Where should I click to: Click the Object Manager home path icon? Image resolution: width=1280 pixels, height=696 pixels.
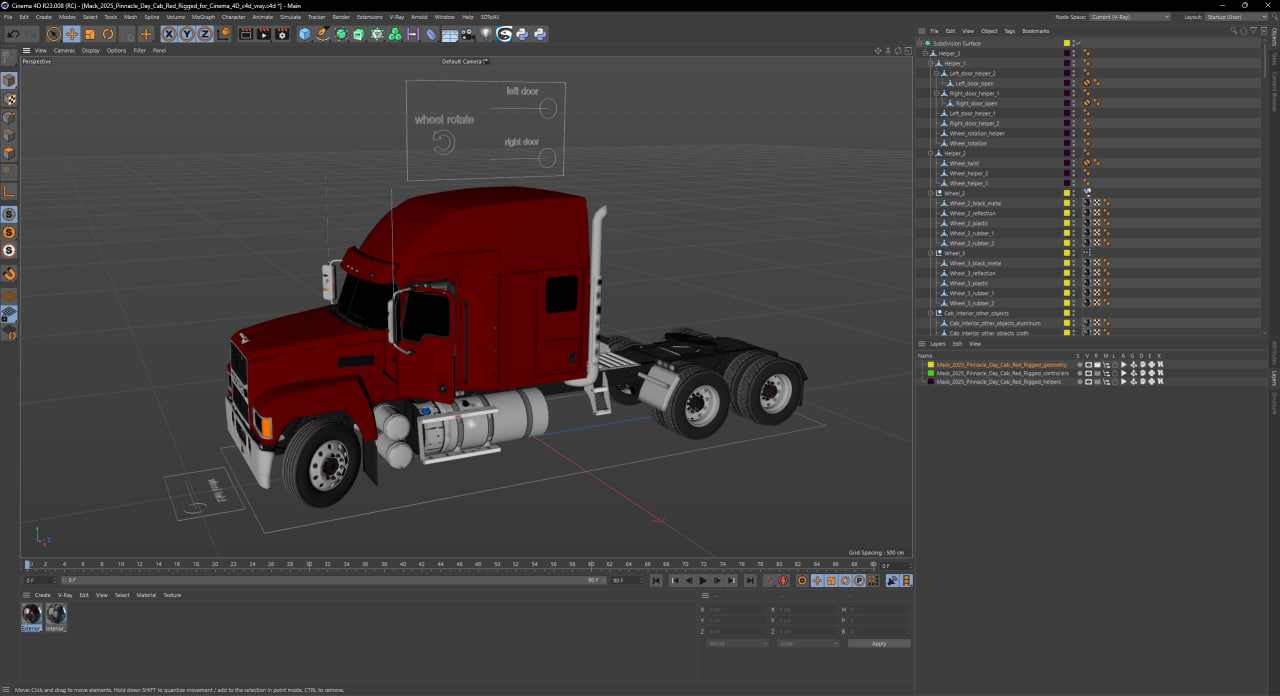click(x=1244, y=31)
